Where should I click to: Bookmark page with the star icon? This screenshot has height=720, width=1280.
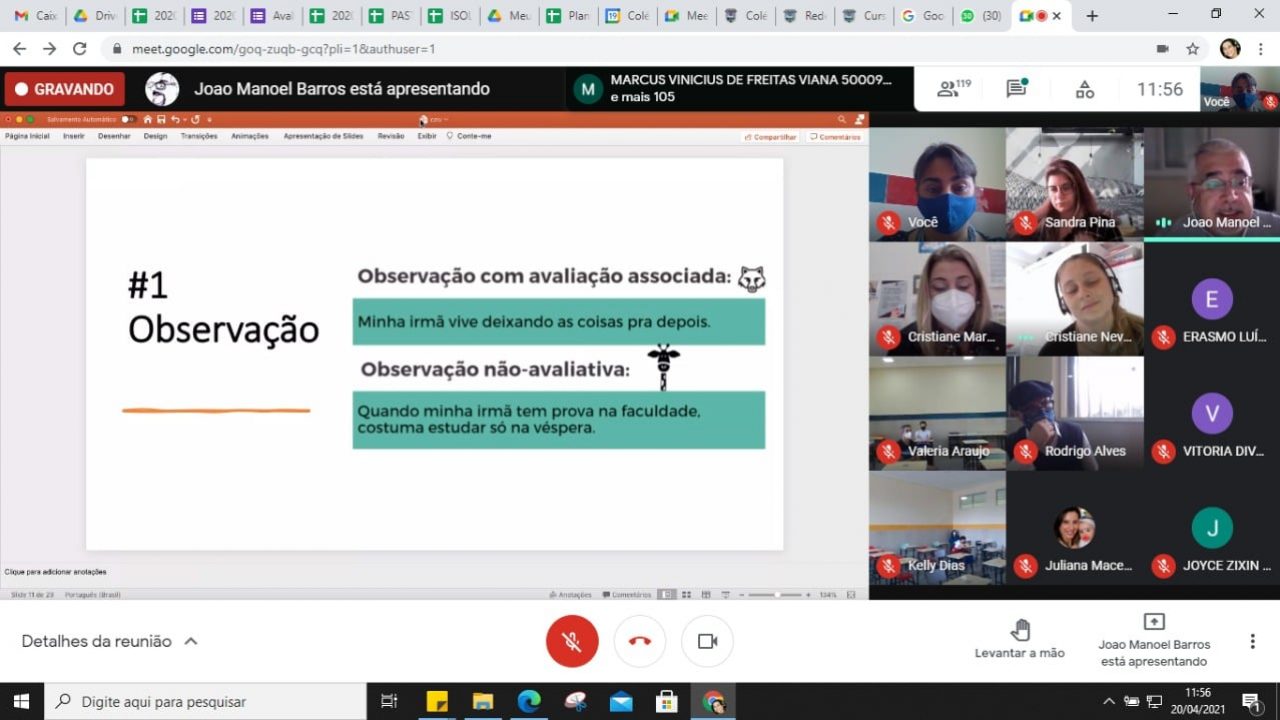click(1192, 49)
